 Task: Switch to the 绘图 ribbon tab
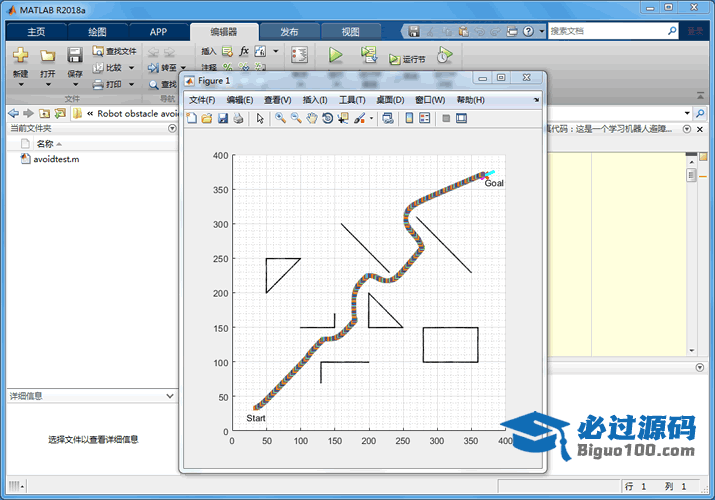(96, 32)
